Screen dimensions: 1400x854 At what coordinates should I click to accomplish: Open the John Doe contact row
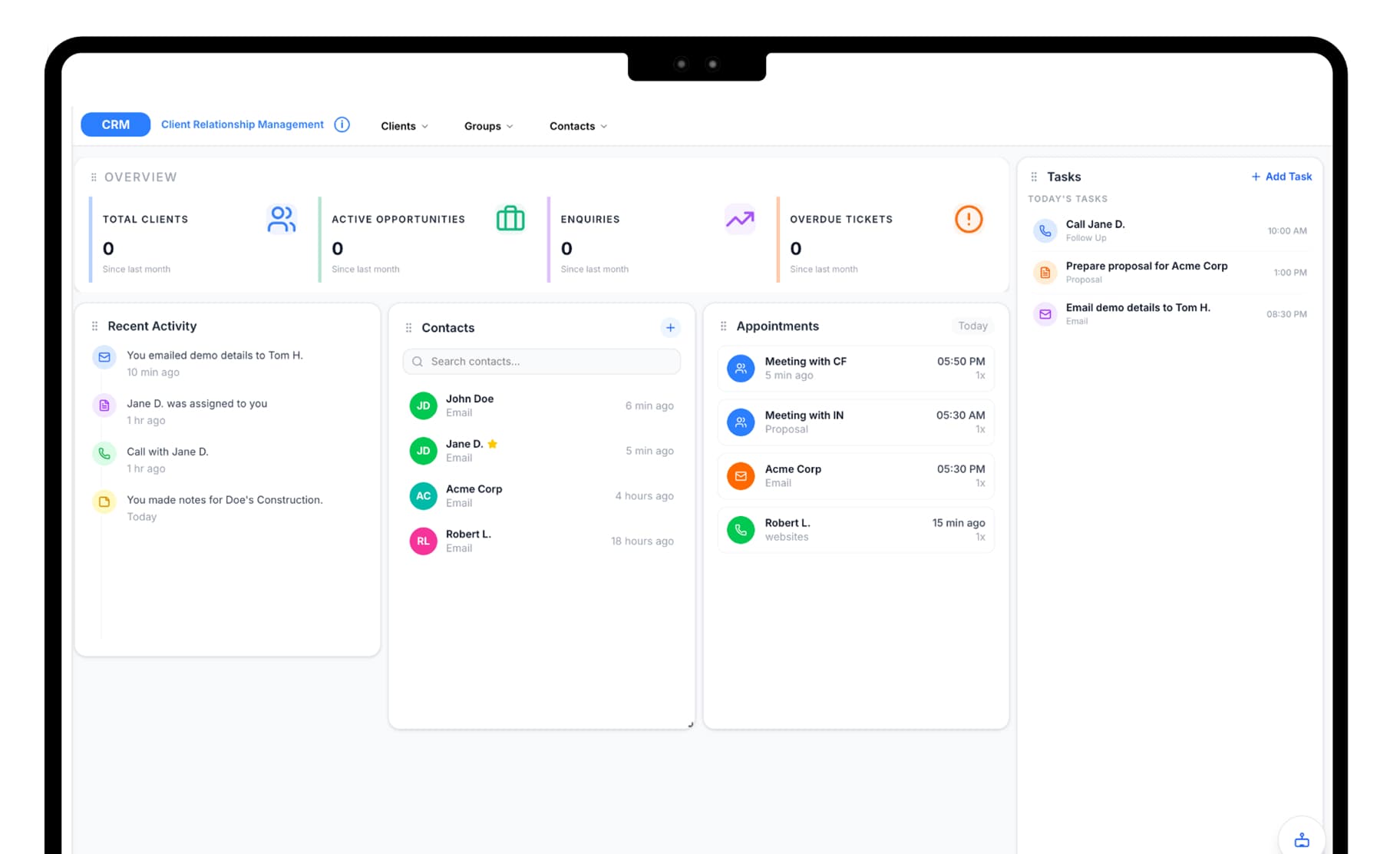pos(542,405)
